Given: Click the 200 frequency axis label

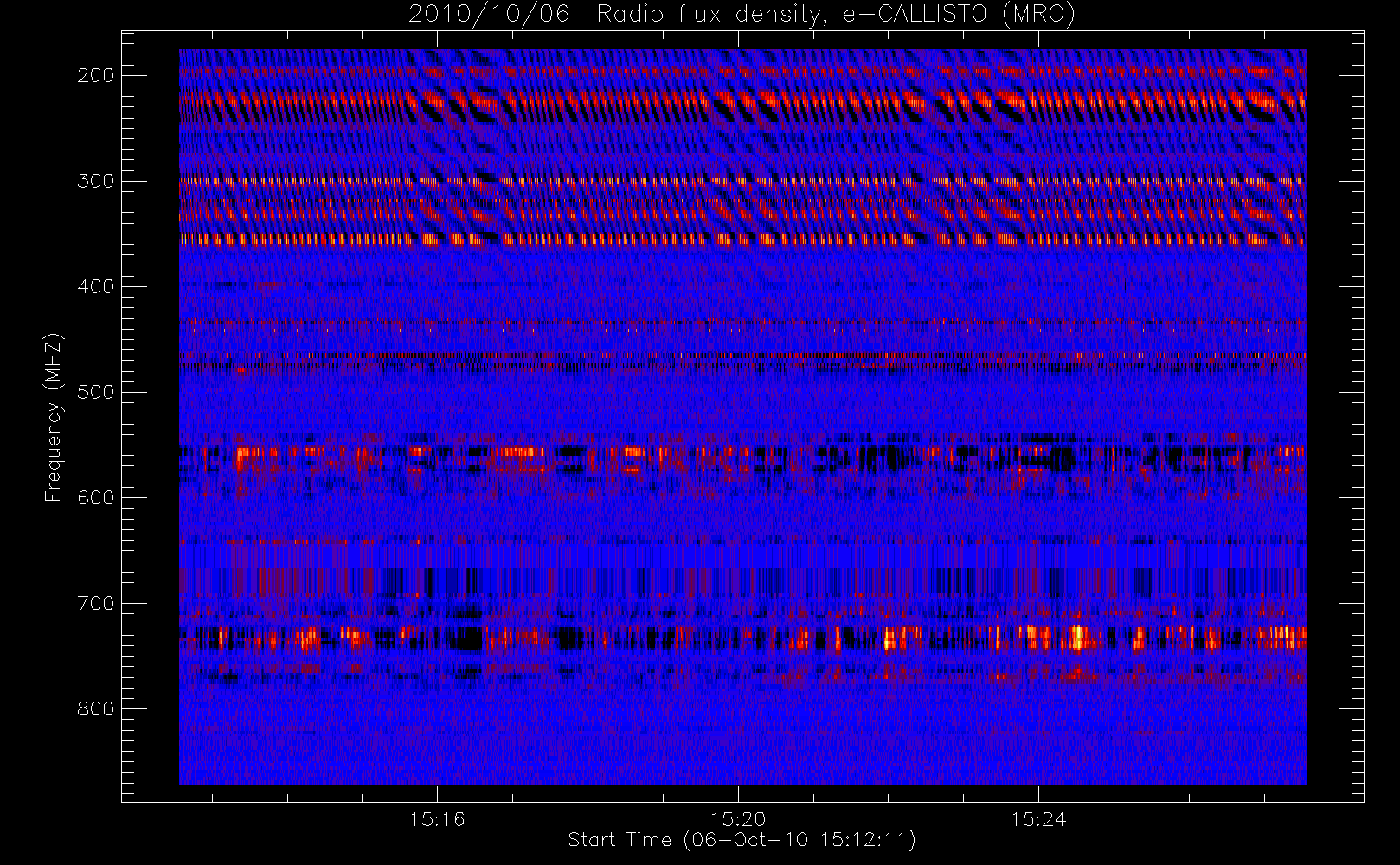Looking at the screenshot, I should tap(96, 75).
